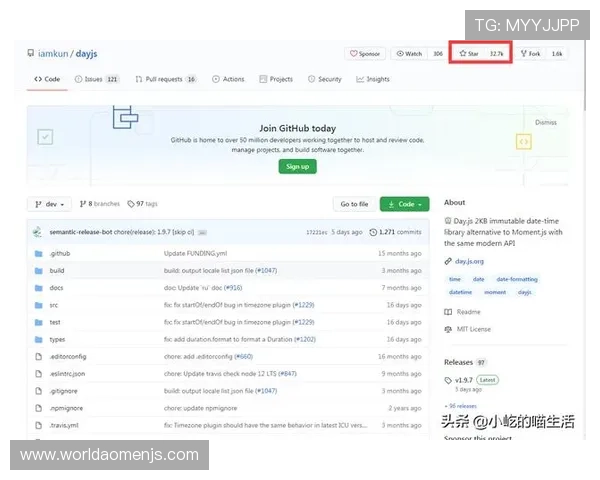The image size is (600, 480).
Task: Select the datetime topic tag
Action: [460, 292]
